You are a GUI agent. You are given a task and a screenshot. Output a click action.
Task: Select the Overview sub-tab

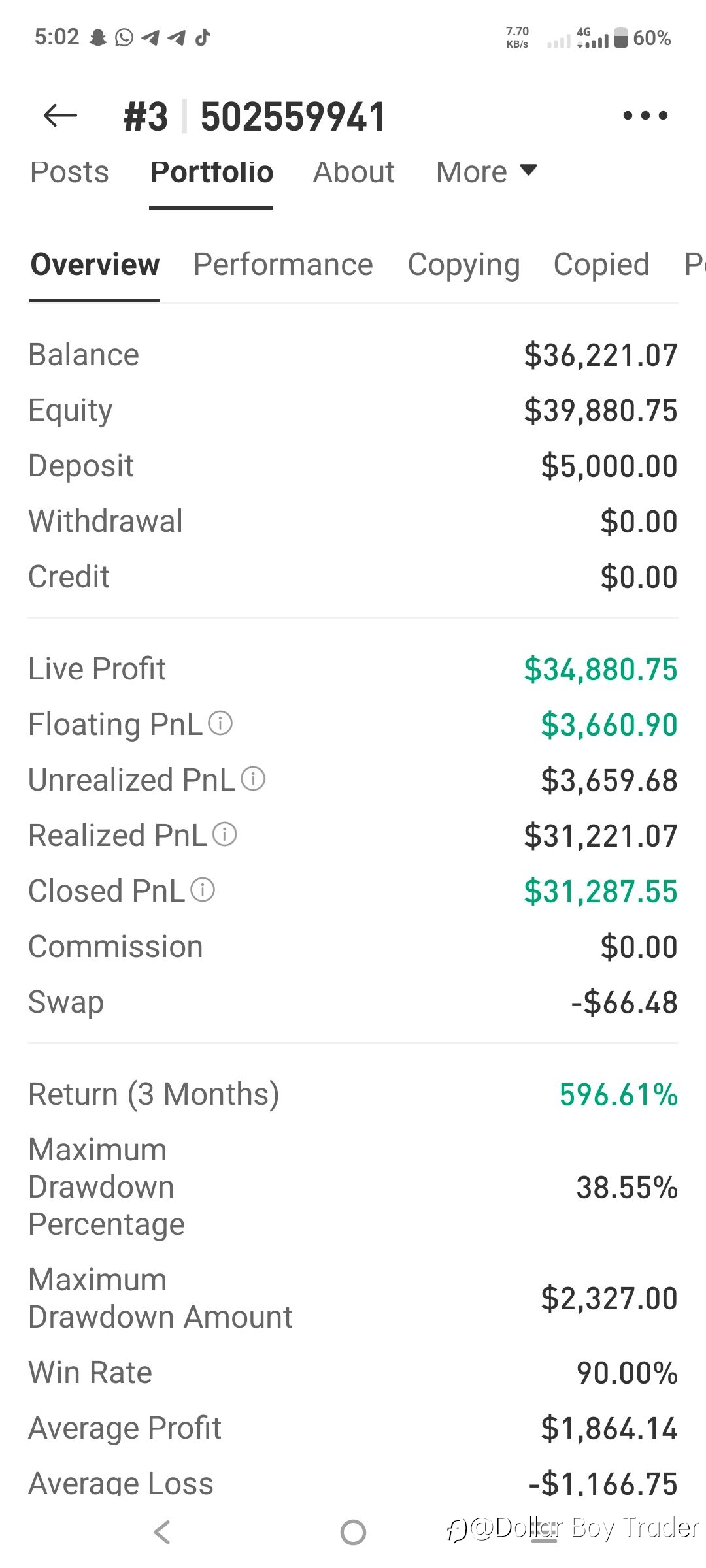tap(95, 265)
